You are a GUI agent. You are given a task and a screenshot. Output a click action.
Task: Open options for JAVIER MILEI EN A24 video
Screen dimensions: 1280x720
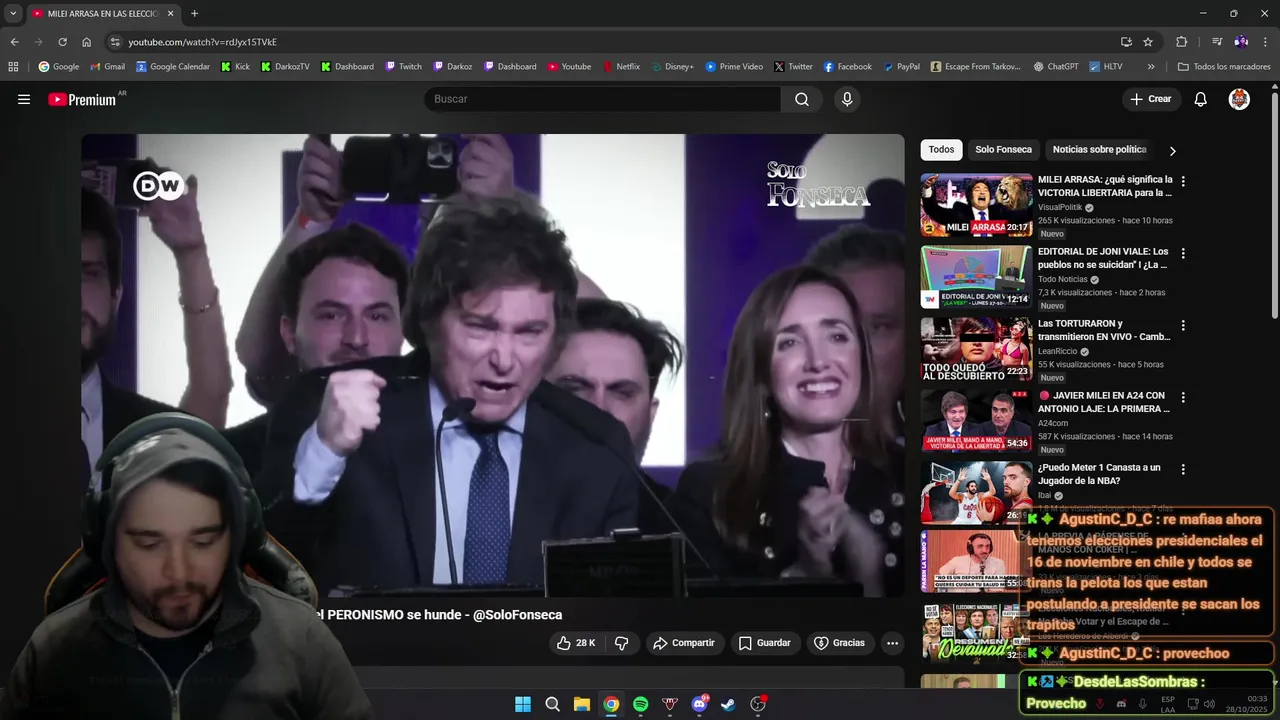point(1183,398)
